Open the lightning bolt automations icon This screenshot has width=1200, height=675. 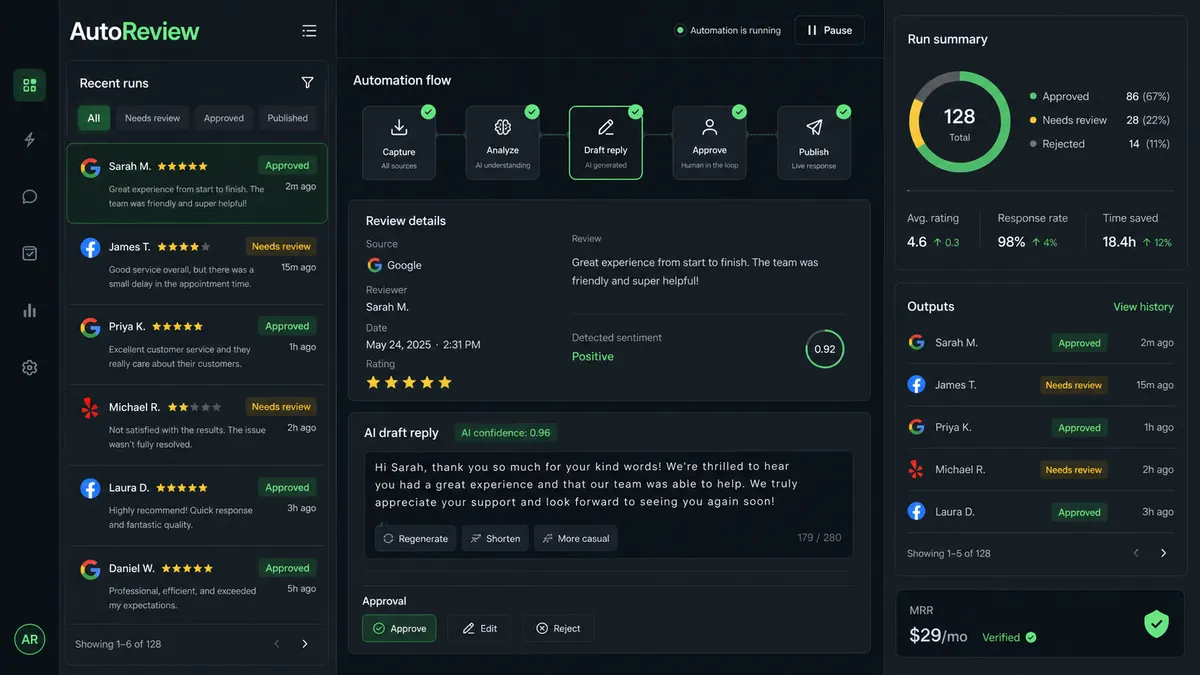[29, 140]
